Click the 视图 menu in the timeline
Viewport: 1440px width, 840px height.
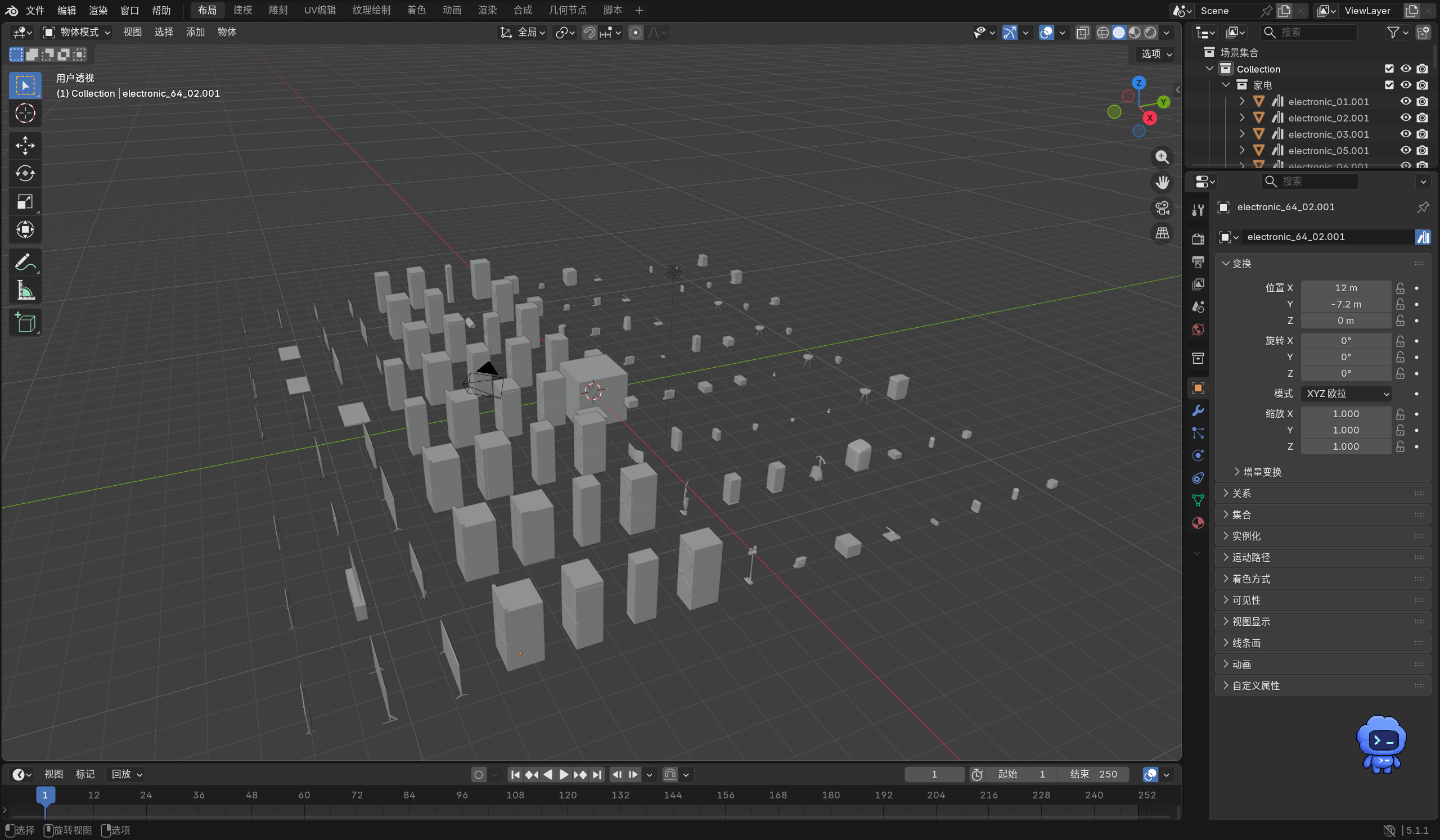53,774
